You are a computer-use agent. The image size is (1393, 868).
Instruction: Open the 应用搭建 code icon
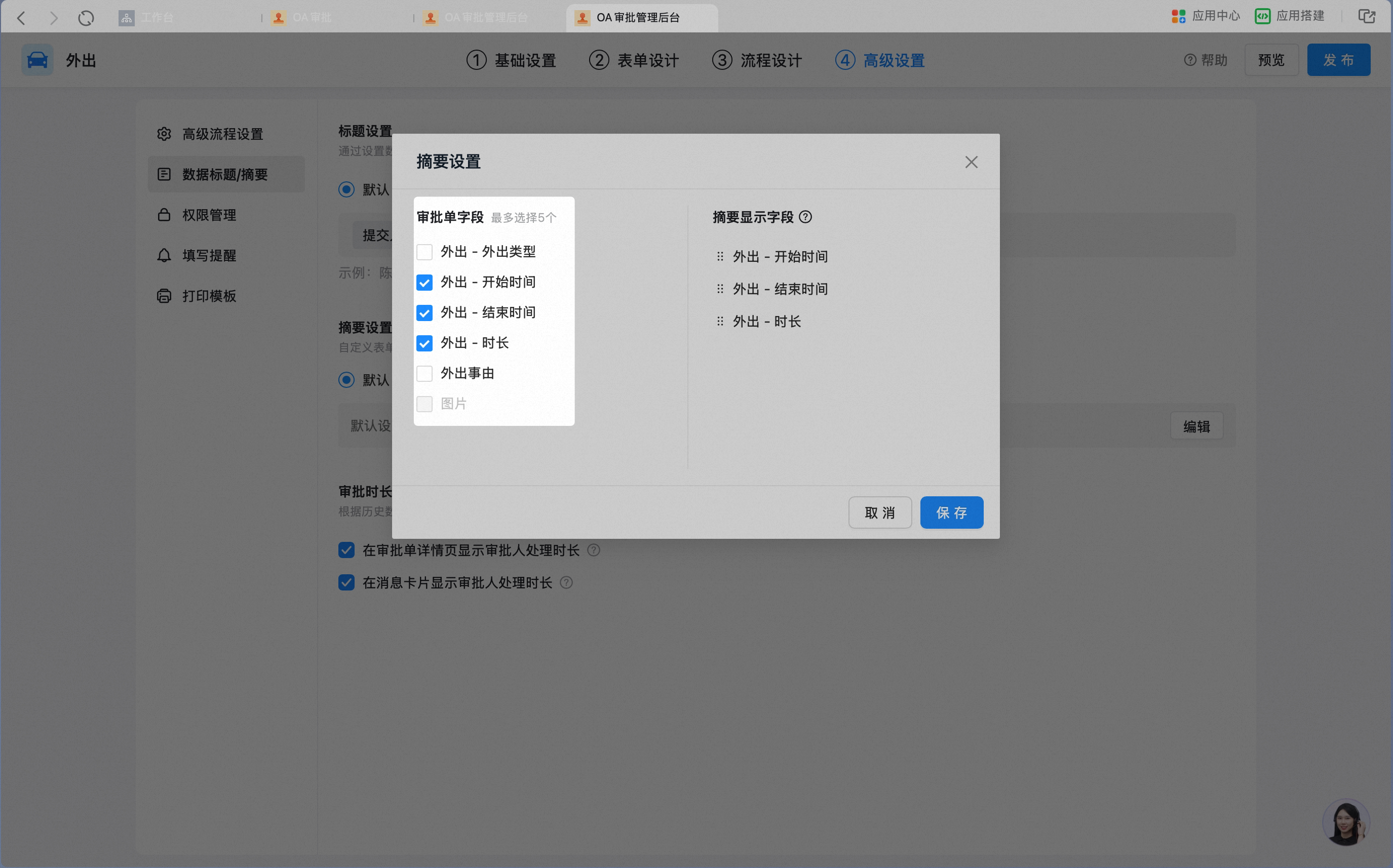[x=1262, y=17]
